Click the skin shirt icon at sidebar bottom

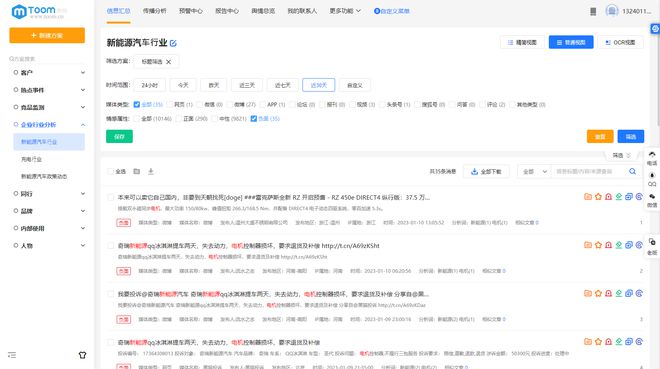point(82,355)
